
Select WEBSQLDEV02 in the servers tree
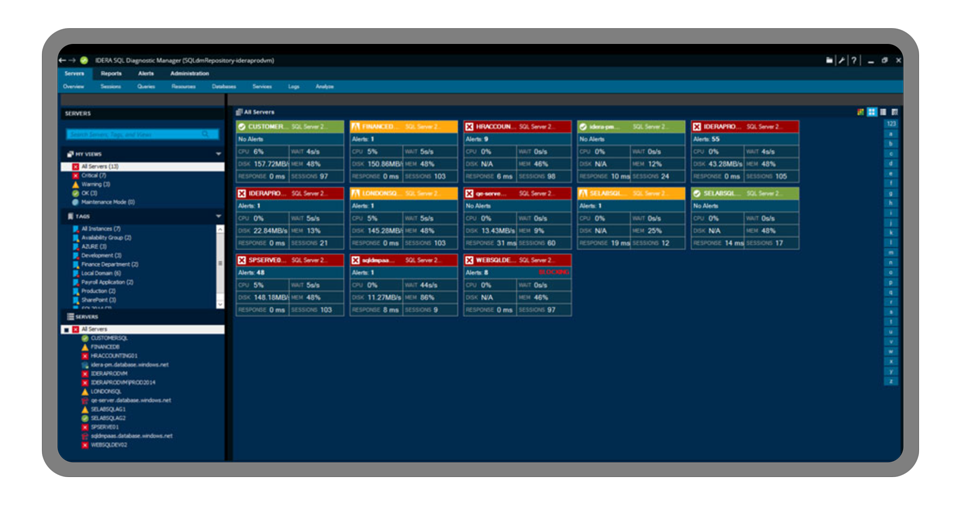[x=109, y=445]
